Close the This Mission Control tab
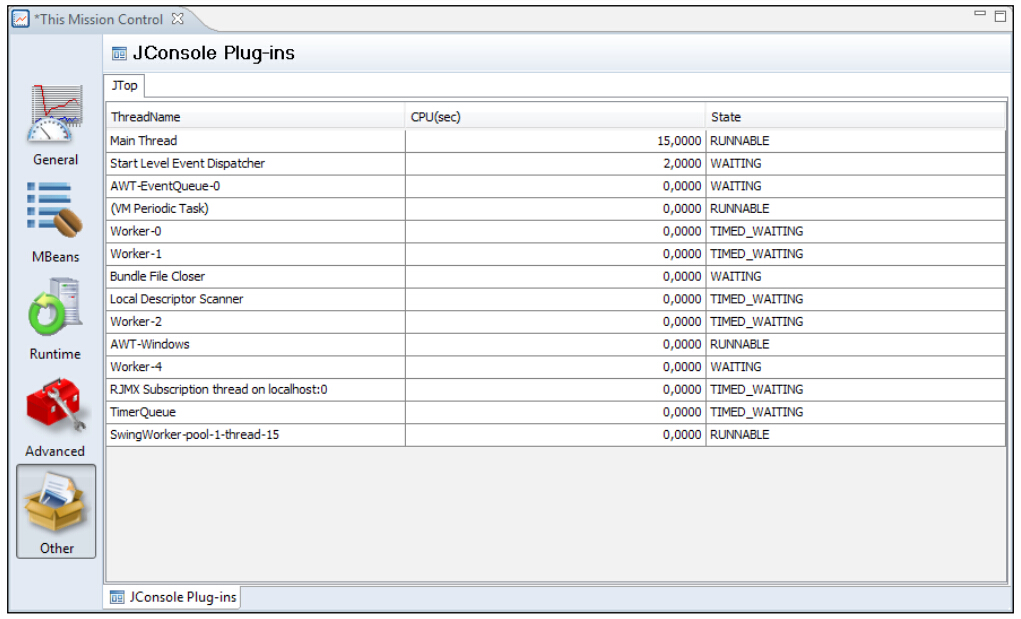 pos(177,19)
